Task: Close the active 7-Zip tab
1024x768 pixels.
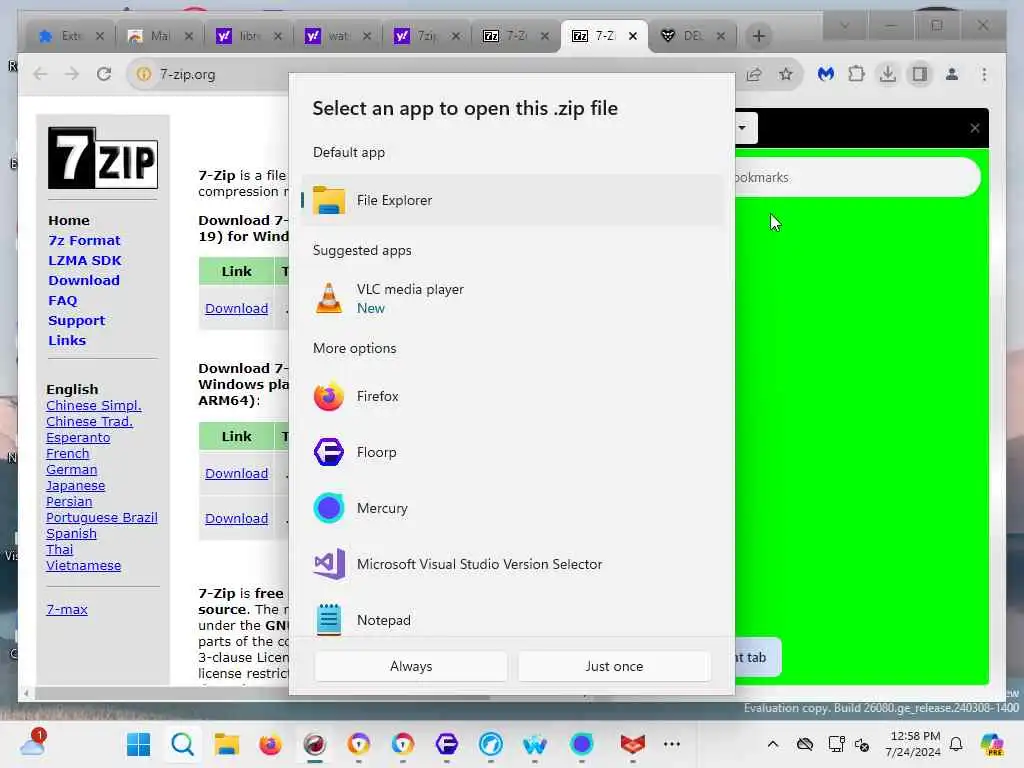Action: pyautogui.click(x=633, y=37)
